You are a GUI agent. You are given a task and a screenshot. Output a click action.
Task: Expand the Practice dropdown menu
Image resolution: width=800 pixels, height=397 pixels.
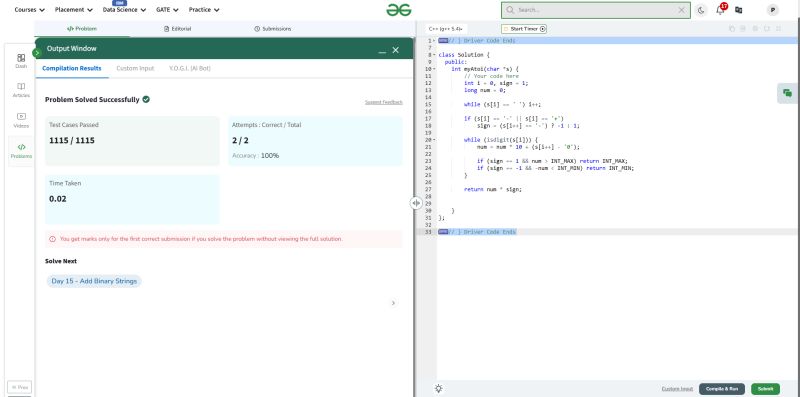click(204, 10)
